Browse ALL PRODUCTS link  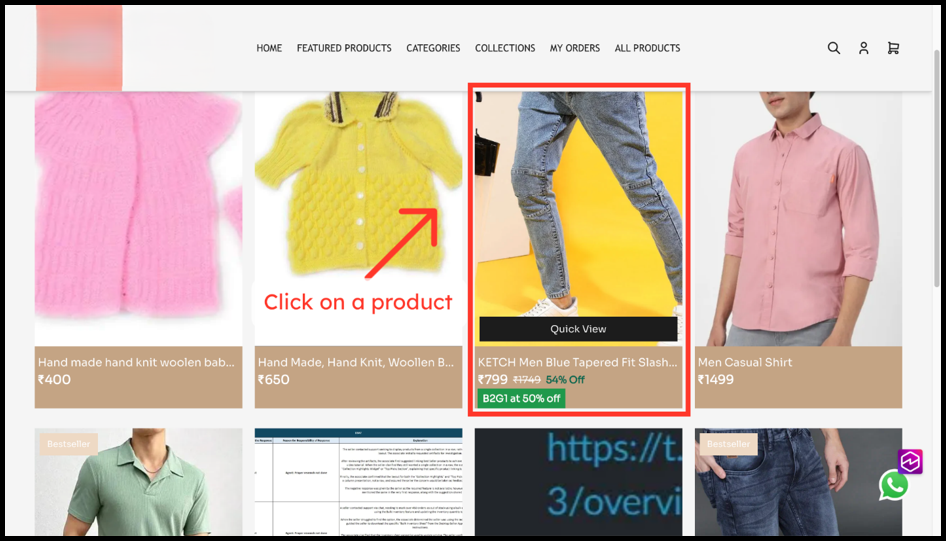(647, 48)
